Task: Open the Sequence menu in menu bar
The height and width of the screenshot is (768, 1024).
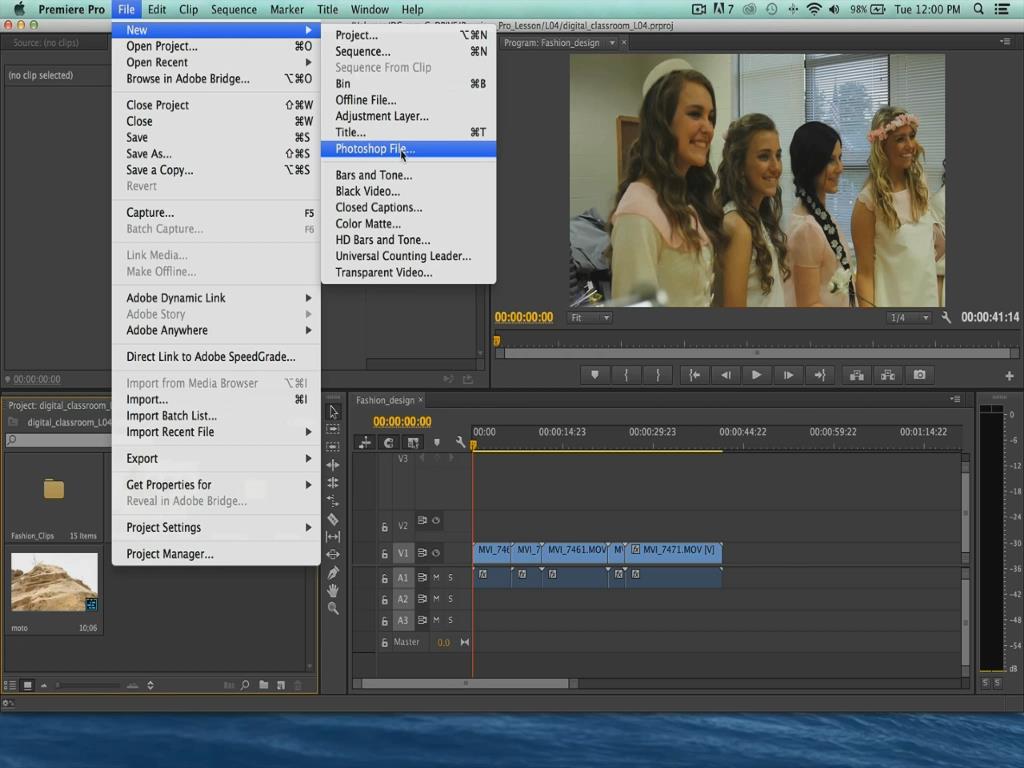Action: pos(233,9)
